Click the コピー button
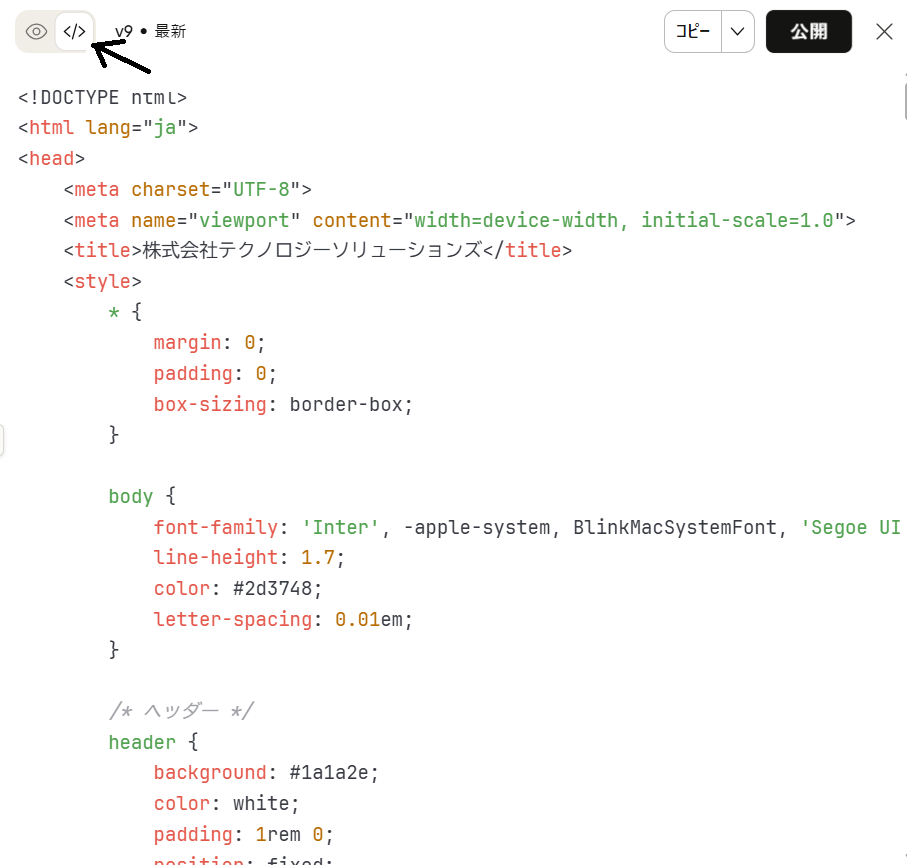Image resolution: width=907 pixels, height=865 pixels. pos(692,31)
